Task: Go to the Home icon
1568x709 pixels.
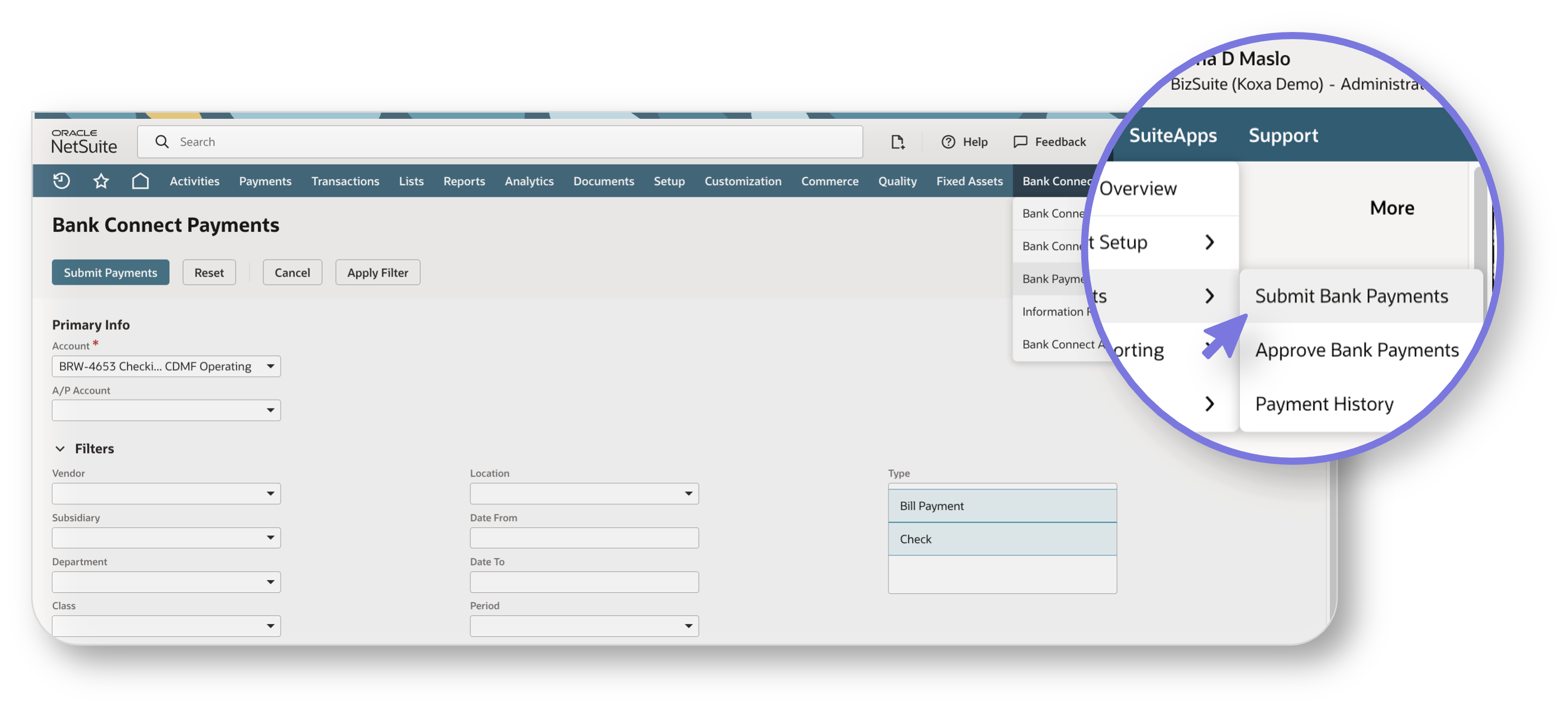Action: (x=141, y=181)
